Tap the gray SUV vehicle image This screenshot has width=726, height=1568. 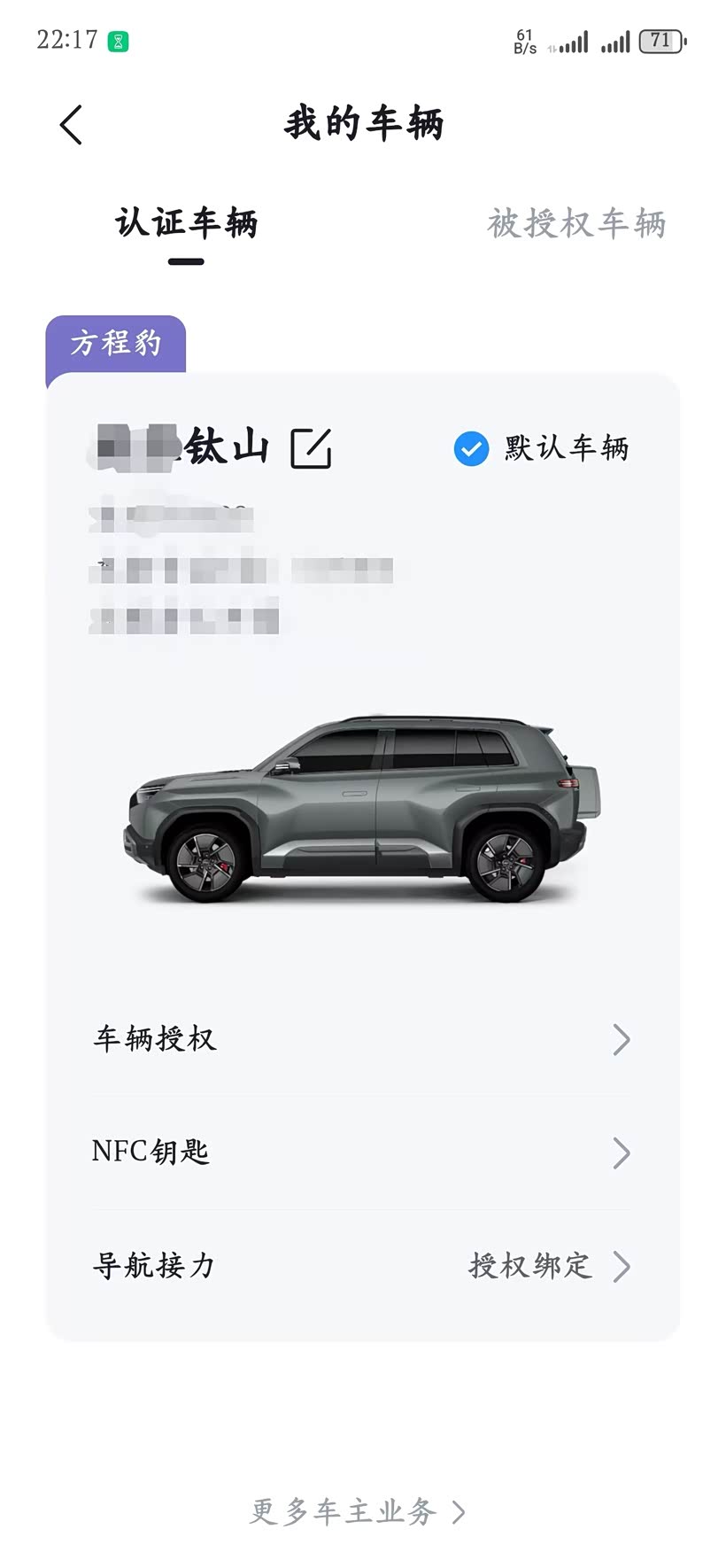(x=362, y=808)
